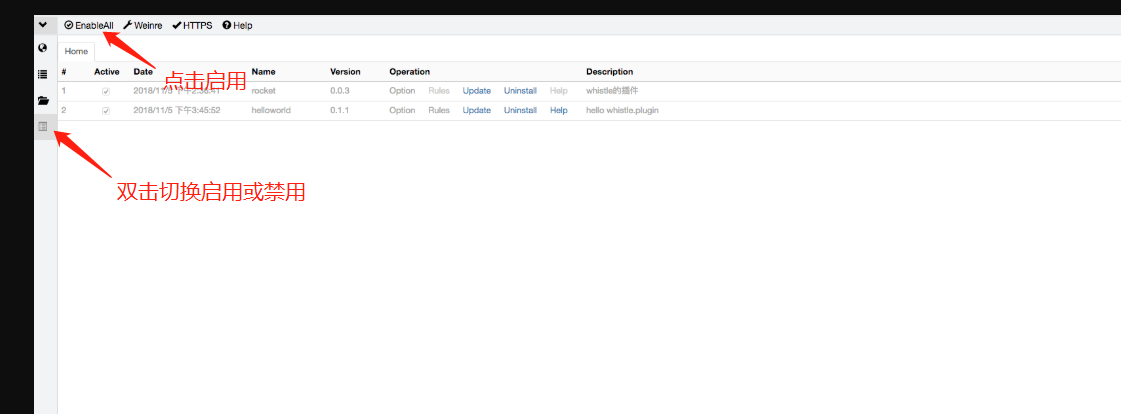
Task: Click Option for rocket plugin
Action: tap(402, 91)
